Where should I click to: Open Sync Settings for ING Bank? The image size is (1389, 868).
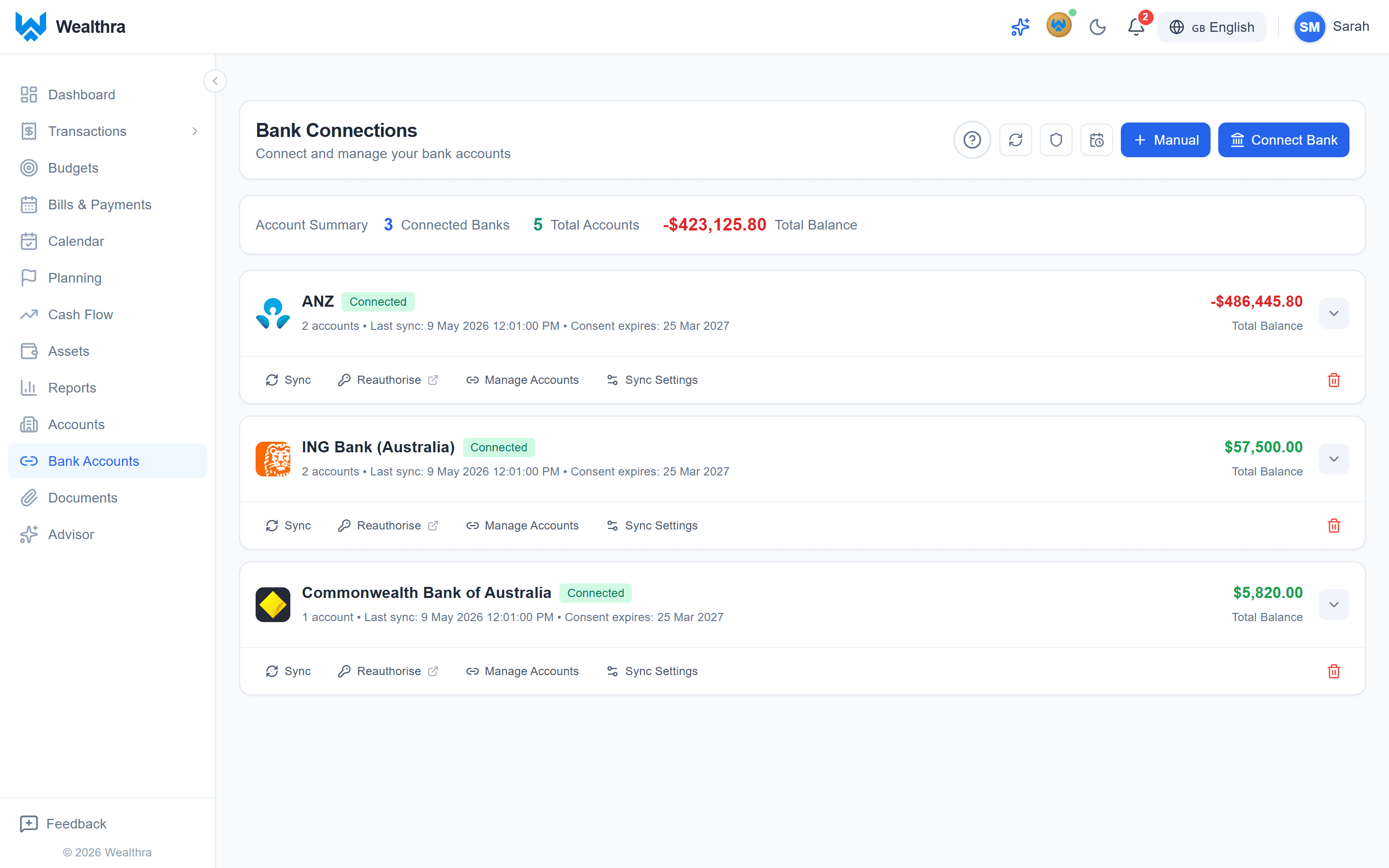(x=652, y=526)
